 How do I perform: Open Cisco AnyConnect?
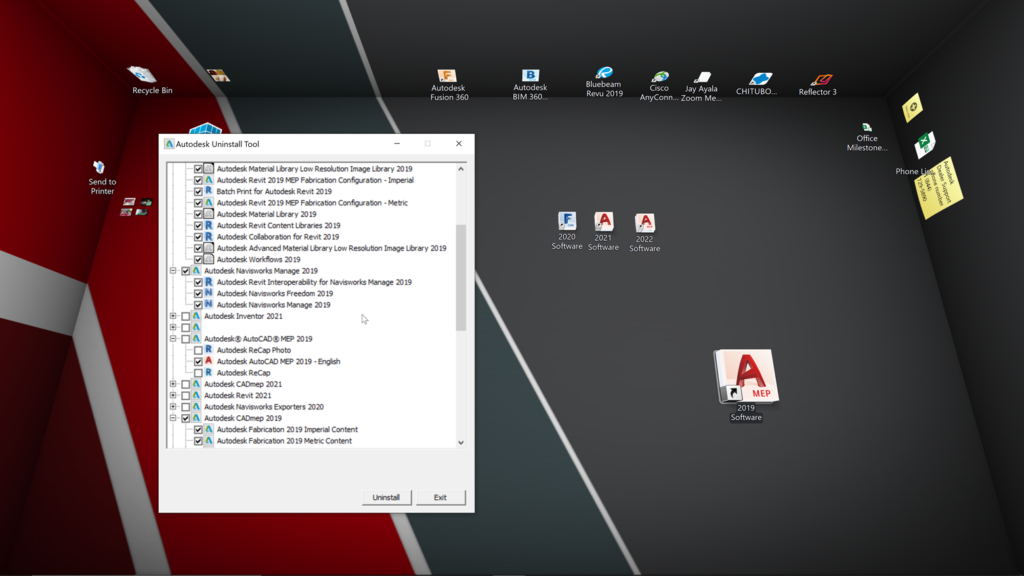tap(659, 78)
